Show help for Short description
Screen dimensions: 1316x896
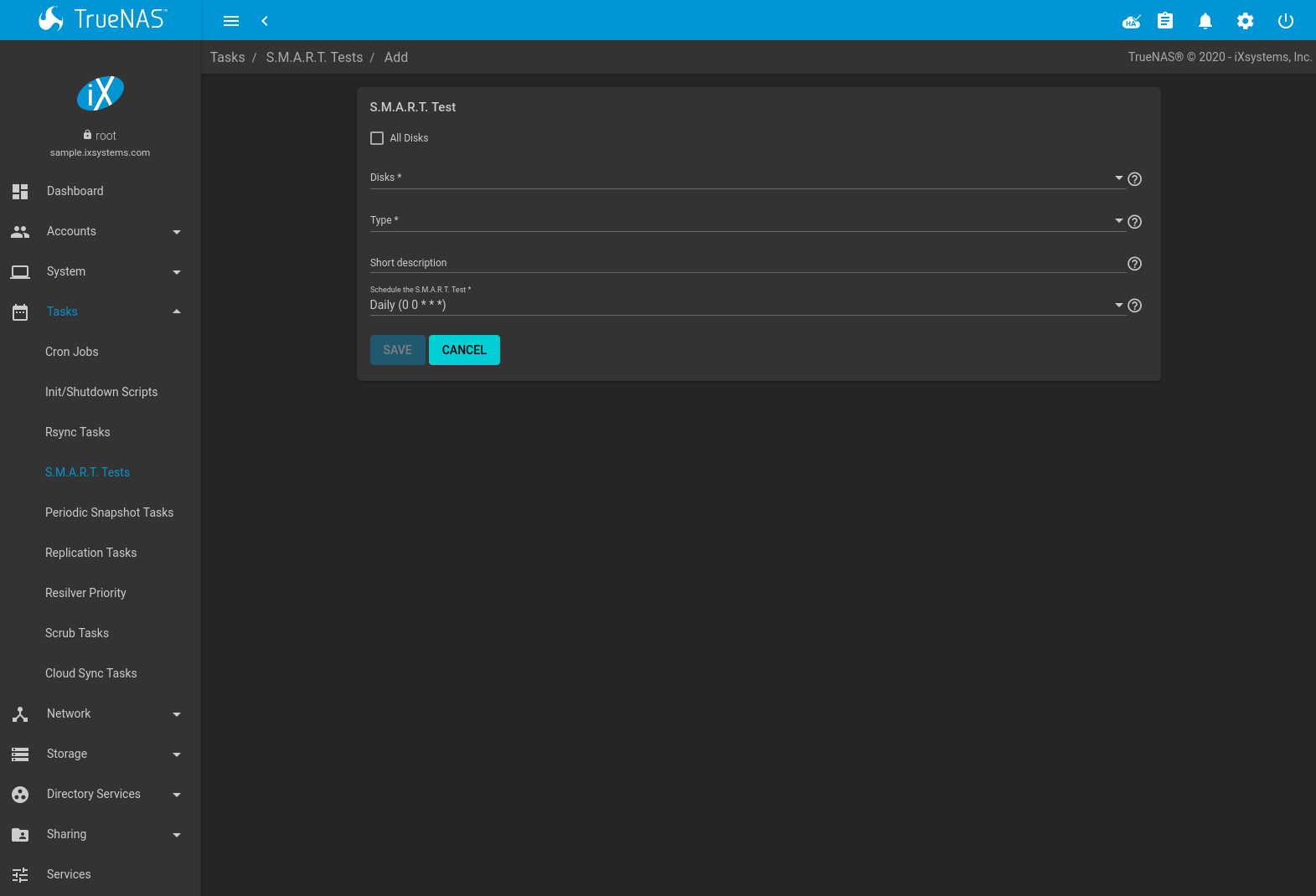1135,264
